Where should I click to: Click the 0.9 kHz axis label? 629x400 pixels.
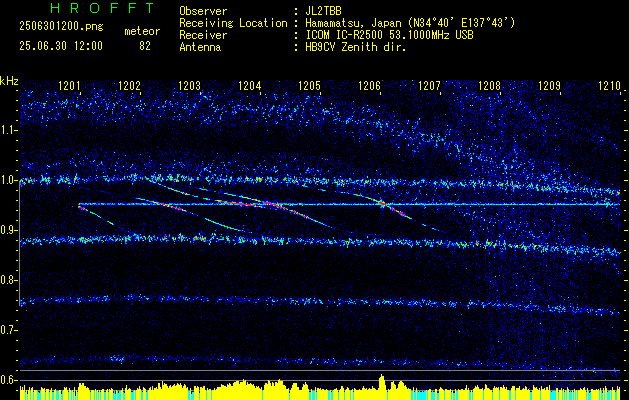8,230
